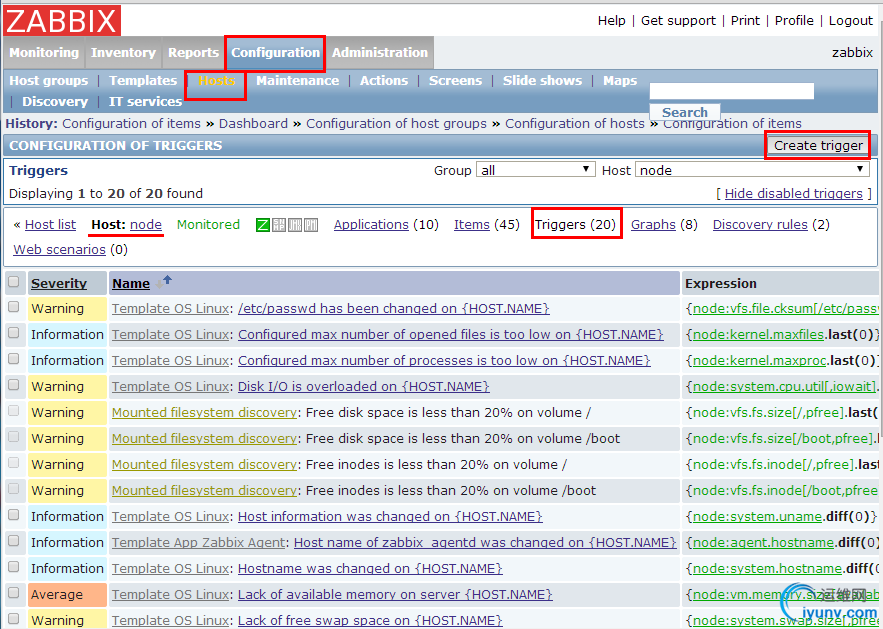Image resolution: width=883 pixels, height=629 pixels.
Task: Click into the search input field
Action: (732, 91)
